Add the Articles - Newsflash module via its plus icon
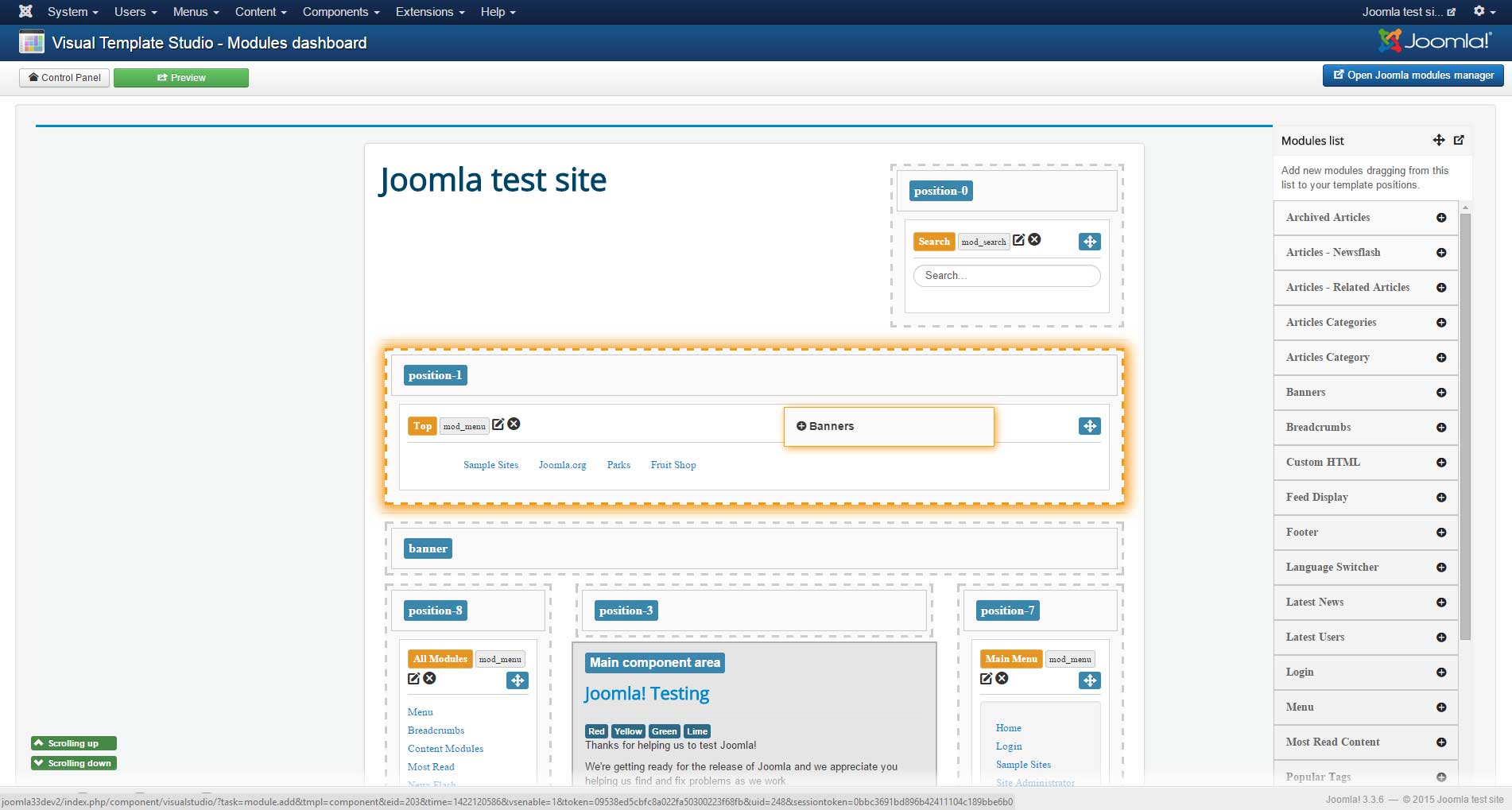Image resolution: width=1512 pixels, height=810 pixels. click(1441, 253)
